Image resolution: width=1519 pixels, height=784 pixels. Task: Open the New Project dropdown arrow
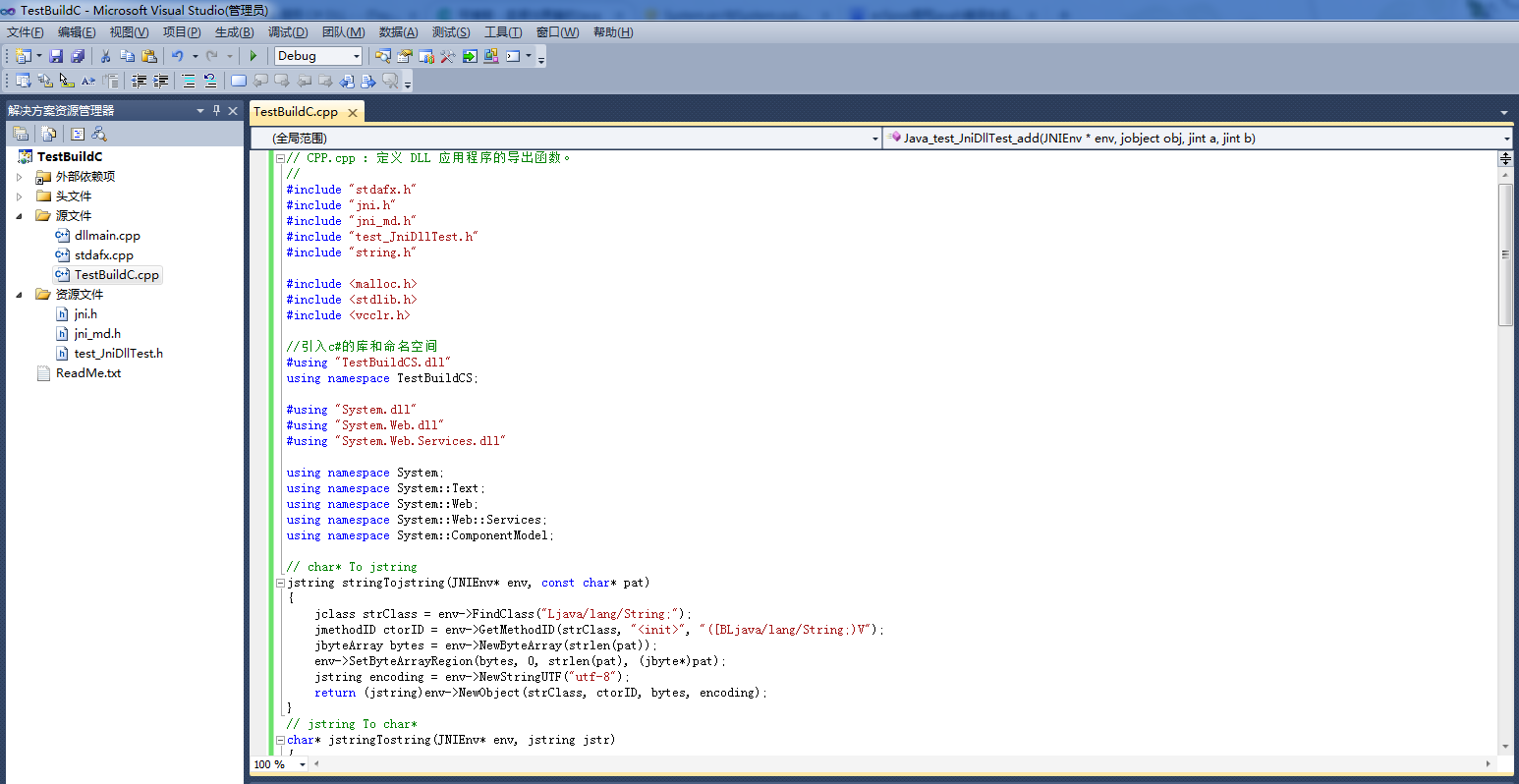point(39,56)
